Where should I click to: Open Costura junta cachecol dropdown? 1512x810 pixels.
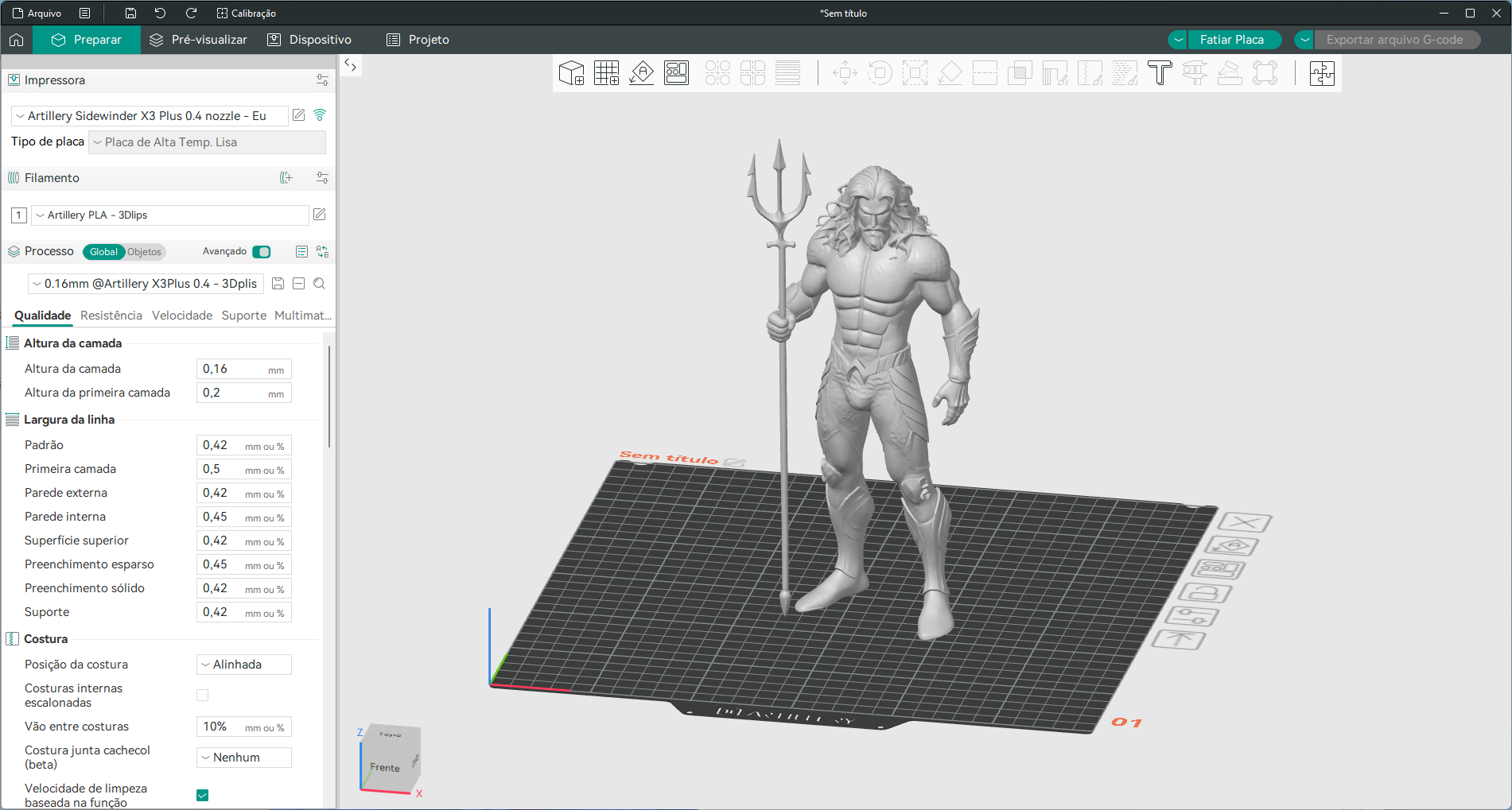(x=244, y=758)
